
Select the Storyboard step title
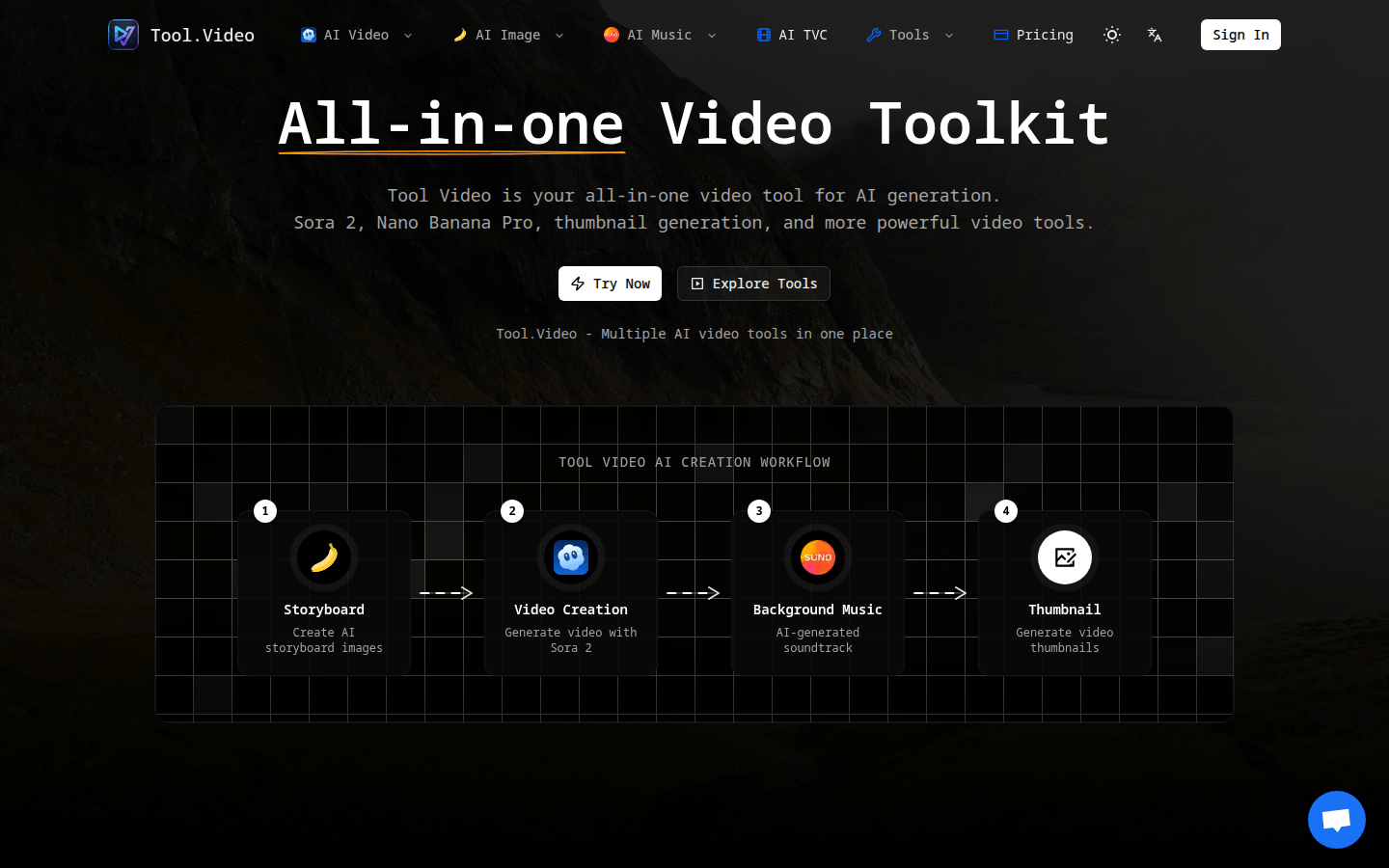point(324,610)
